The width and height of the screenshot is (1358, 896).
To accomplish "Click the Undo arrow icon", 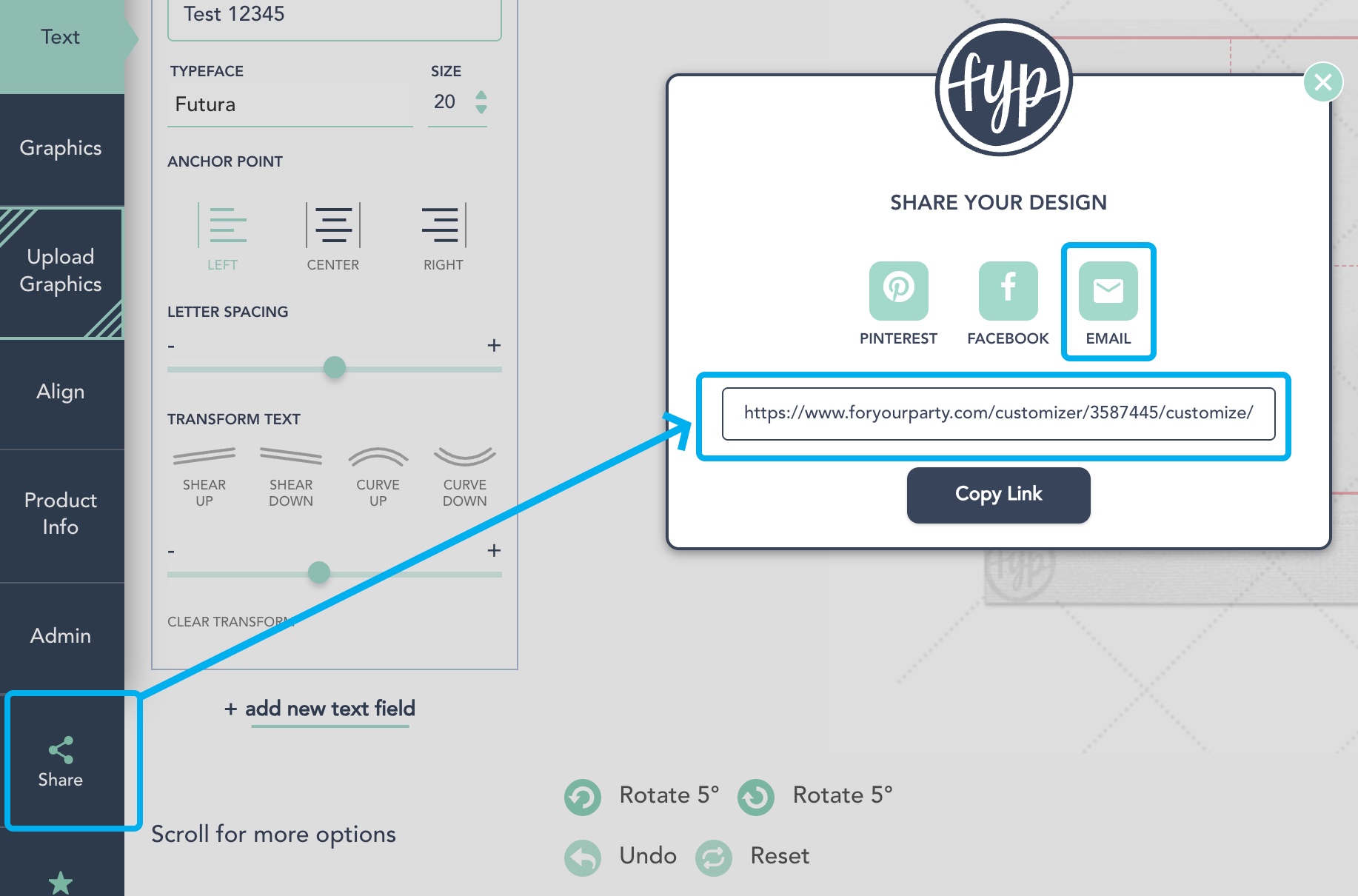I will [582, 857].
